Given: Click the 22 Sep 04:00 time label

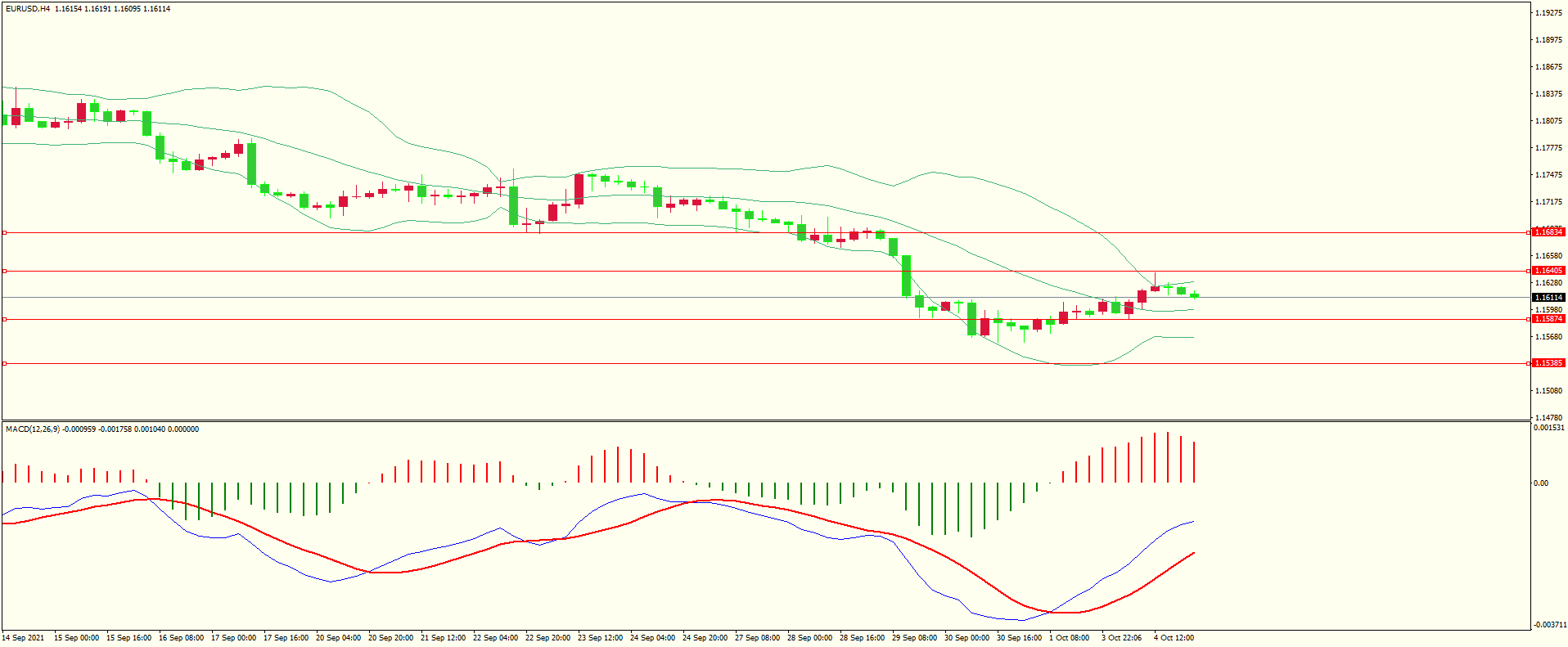Looking at the screenshot, I should point(495,638).
